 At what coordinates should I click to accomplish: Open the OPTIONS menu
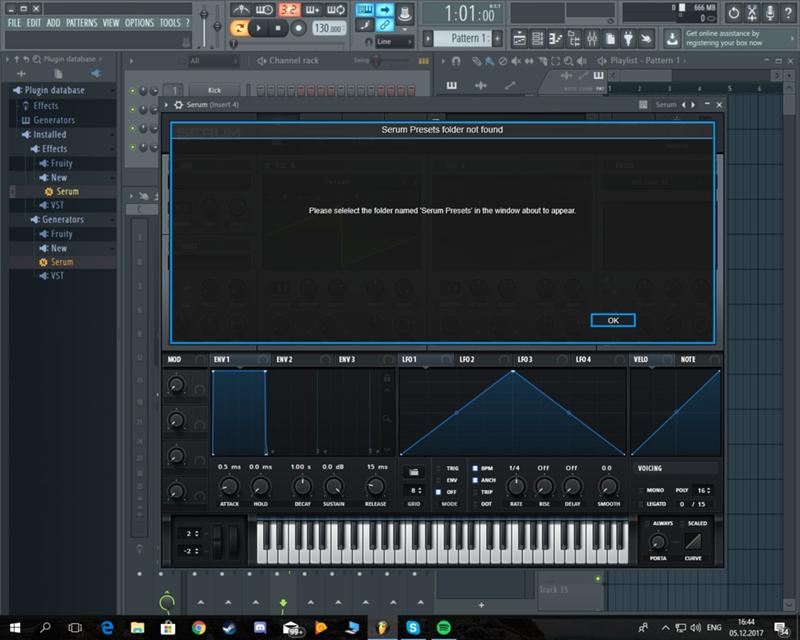[139, 23]
